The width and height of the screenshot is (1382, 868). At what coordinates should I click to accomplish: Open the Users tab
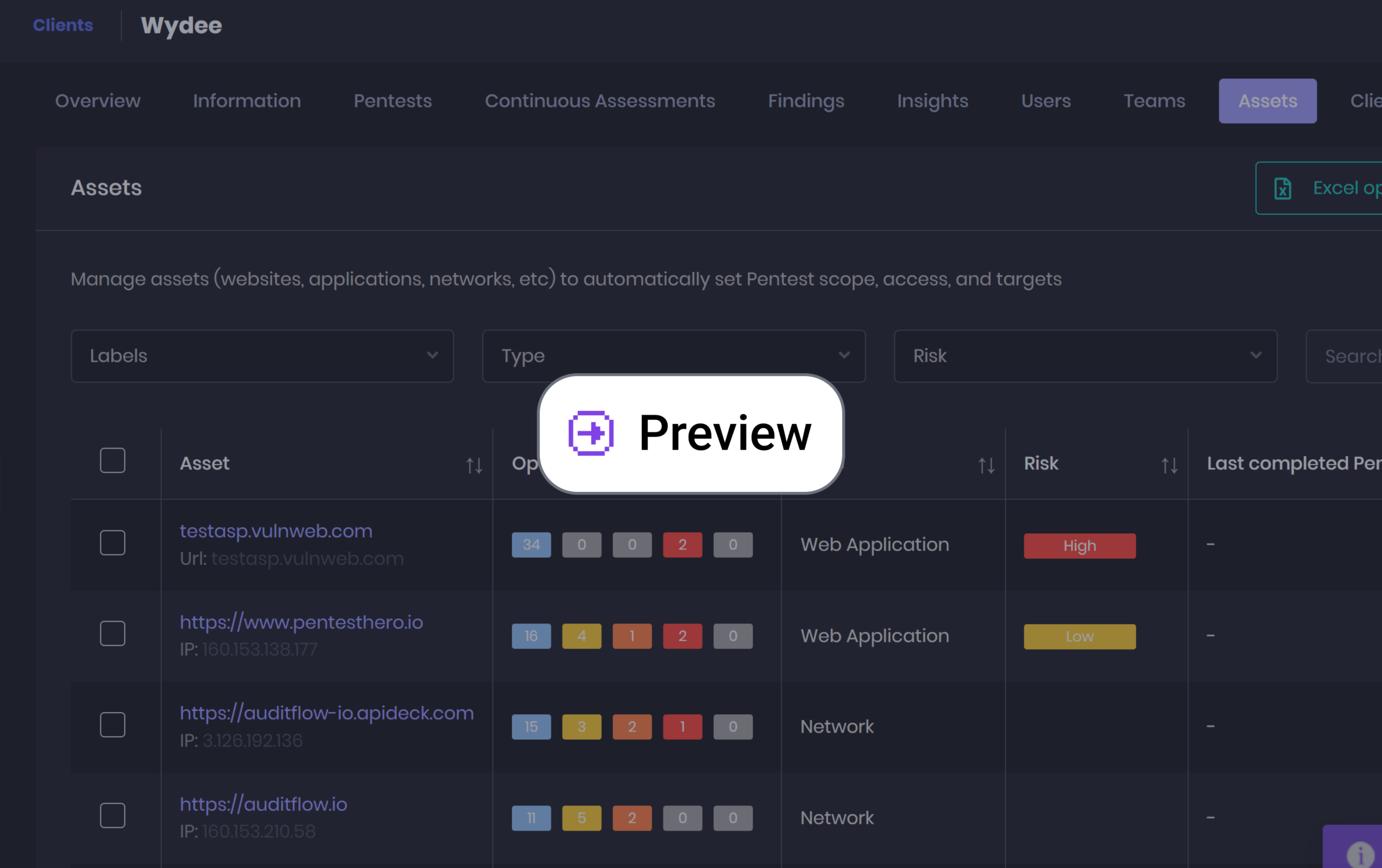tap(1046, 101)
